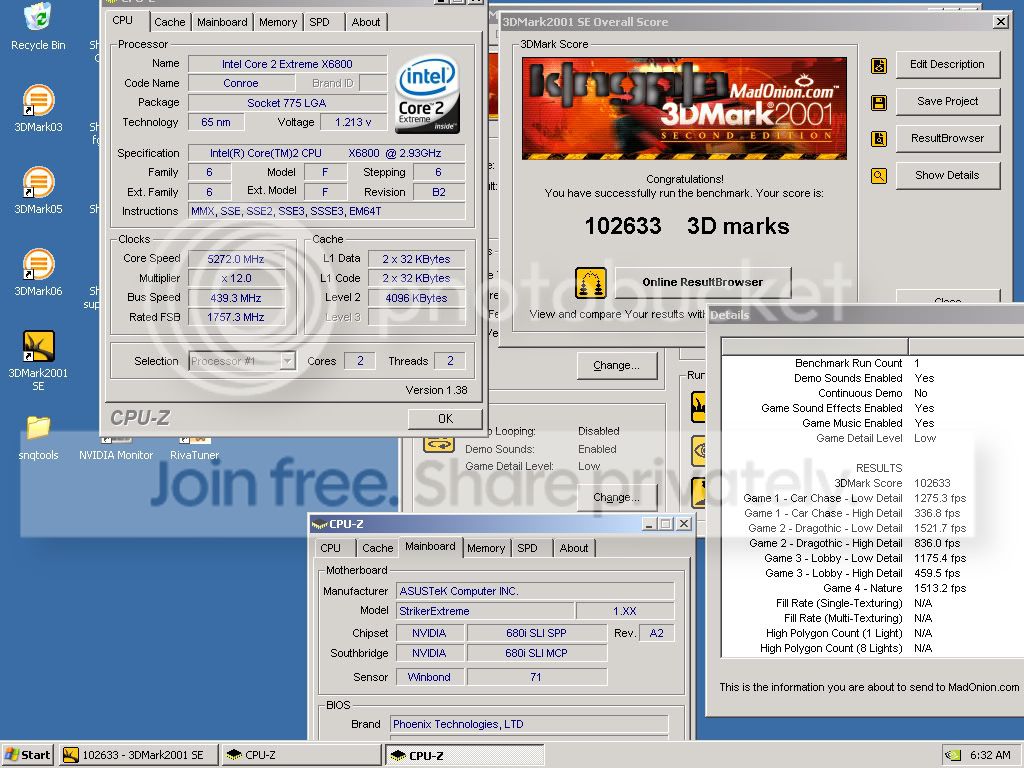
Task: Open the Windows Start menu
Action: tap(27, 755)
